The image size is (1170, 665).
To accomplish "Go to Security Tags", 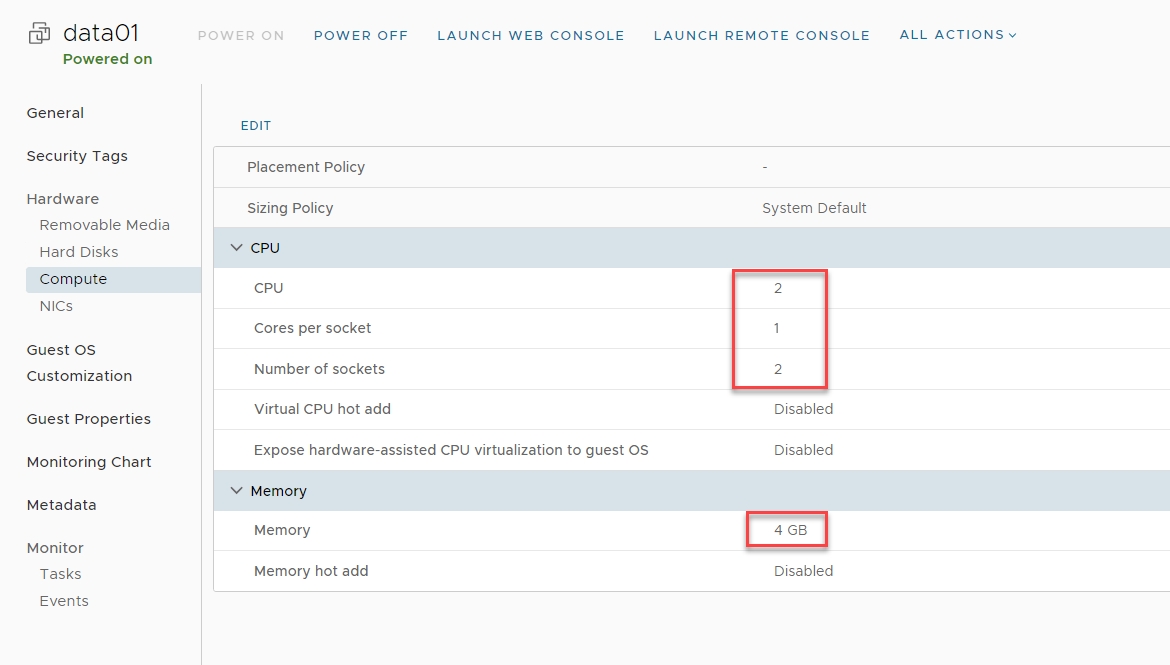I will point(77,156).
